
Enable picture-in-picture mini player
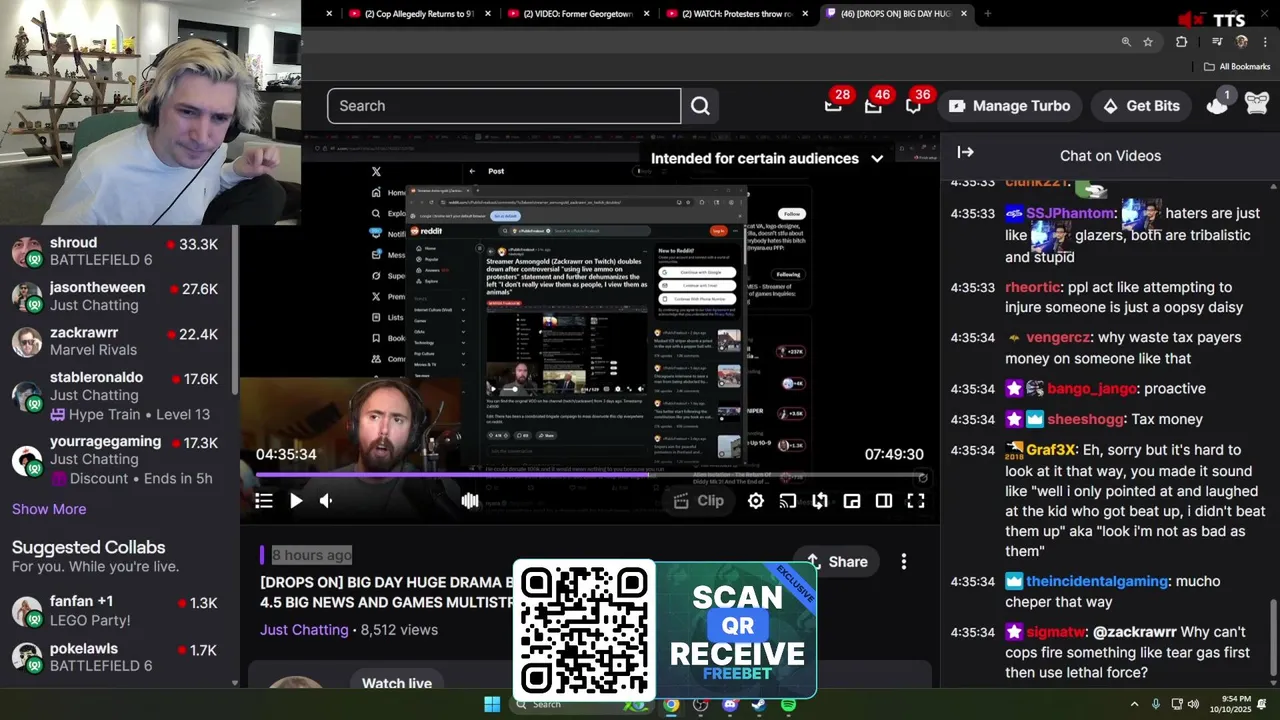(x=852, y=501)
